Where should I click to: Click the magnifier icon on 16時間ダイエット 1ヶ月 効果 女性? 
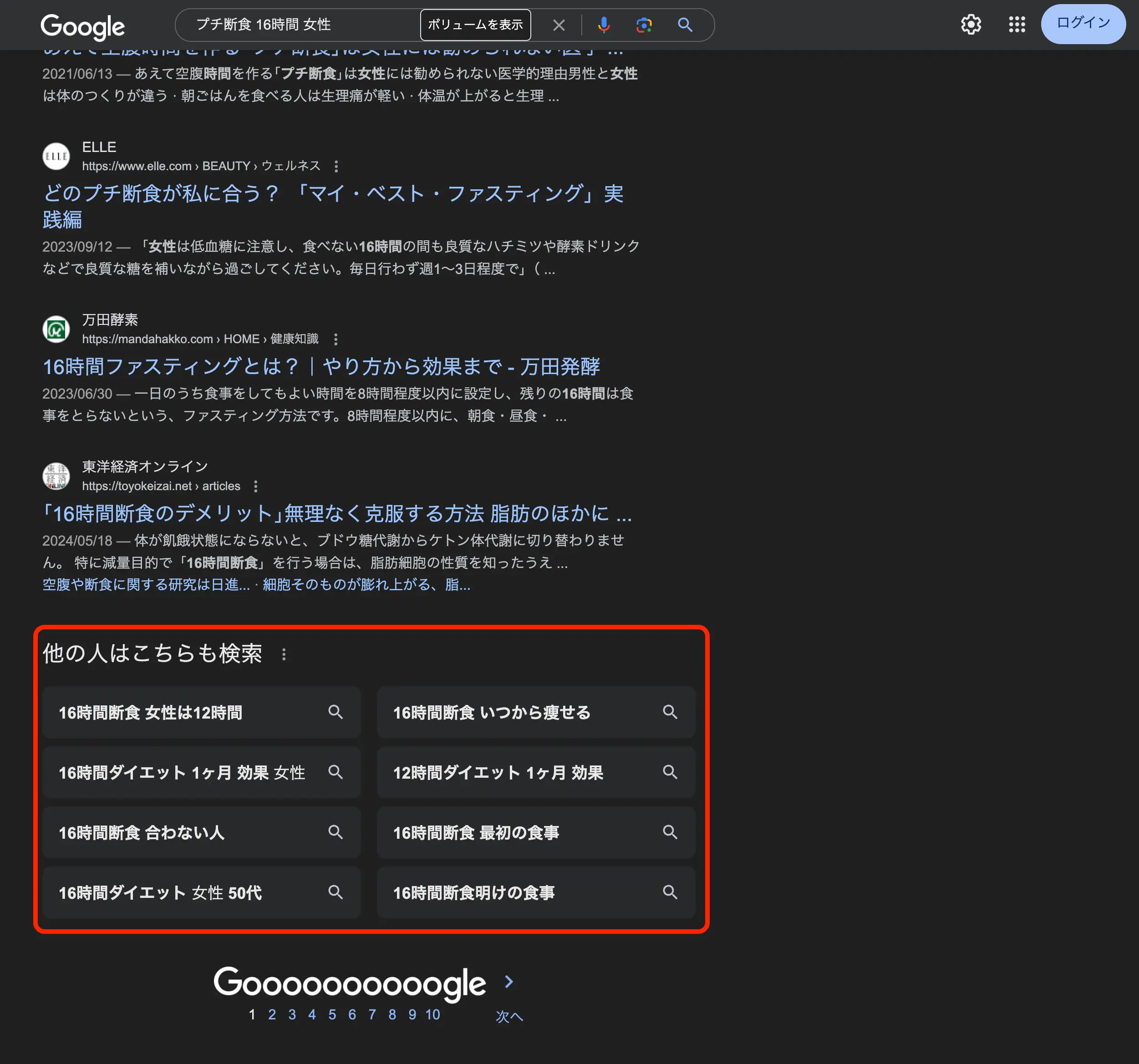(x=336, y=773)
